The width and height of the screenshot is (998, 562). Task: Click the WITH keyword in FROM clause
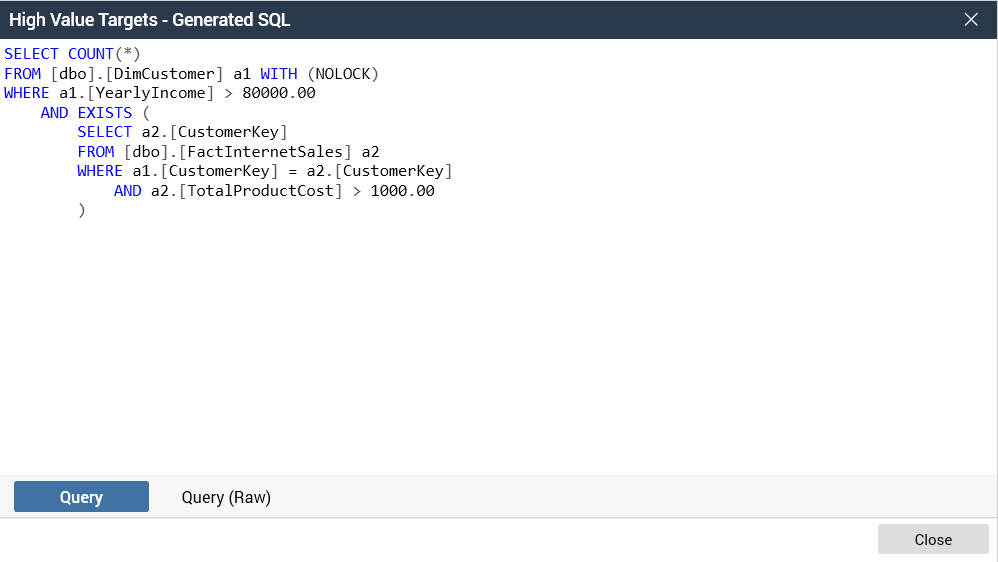tap(279, 74)
